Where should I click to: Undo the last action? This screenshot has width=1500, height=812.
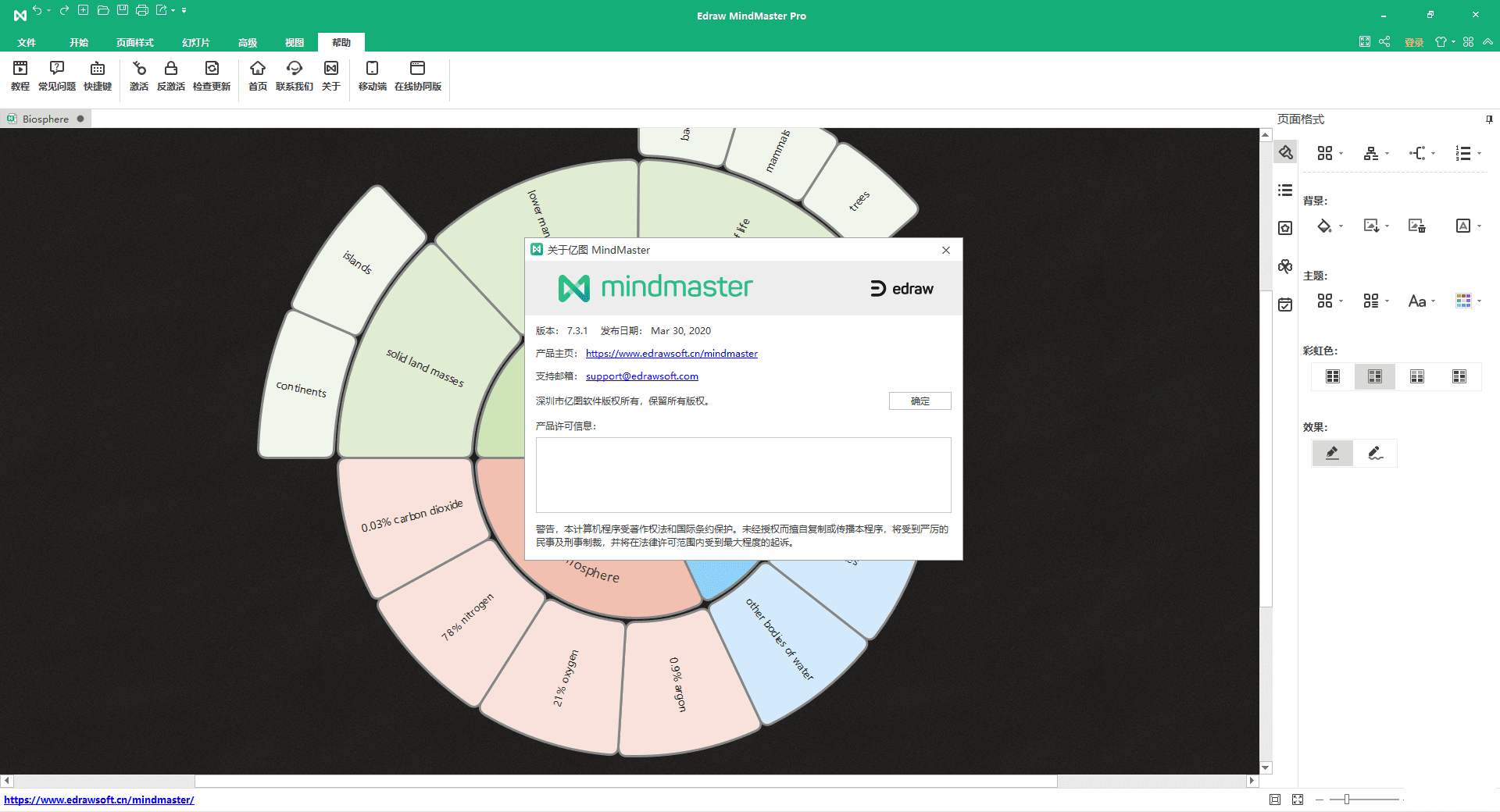coord(37,11)
